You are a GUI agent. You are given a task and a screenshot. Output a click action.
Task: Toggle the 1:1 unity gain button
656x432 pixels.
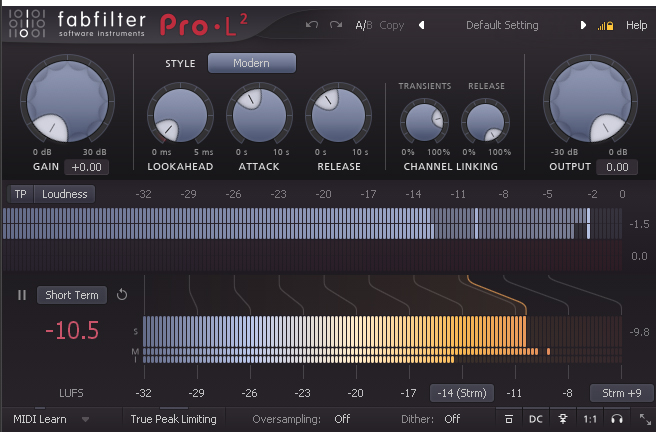590,419
